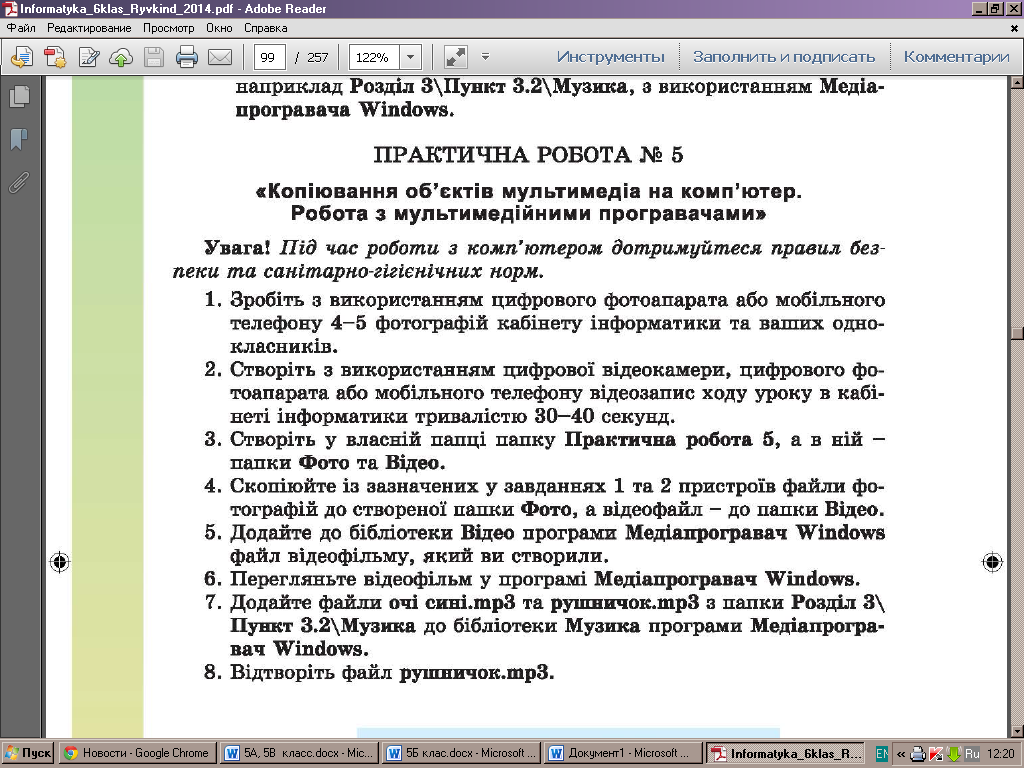The width and height of the screenshot is (1024, 768).
Task: Open the bookmarks panel icon
Action: click(20, 139)
